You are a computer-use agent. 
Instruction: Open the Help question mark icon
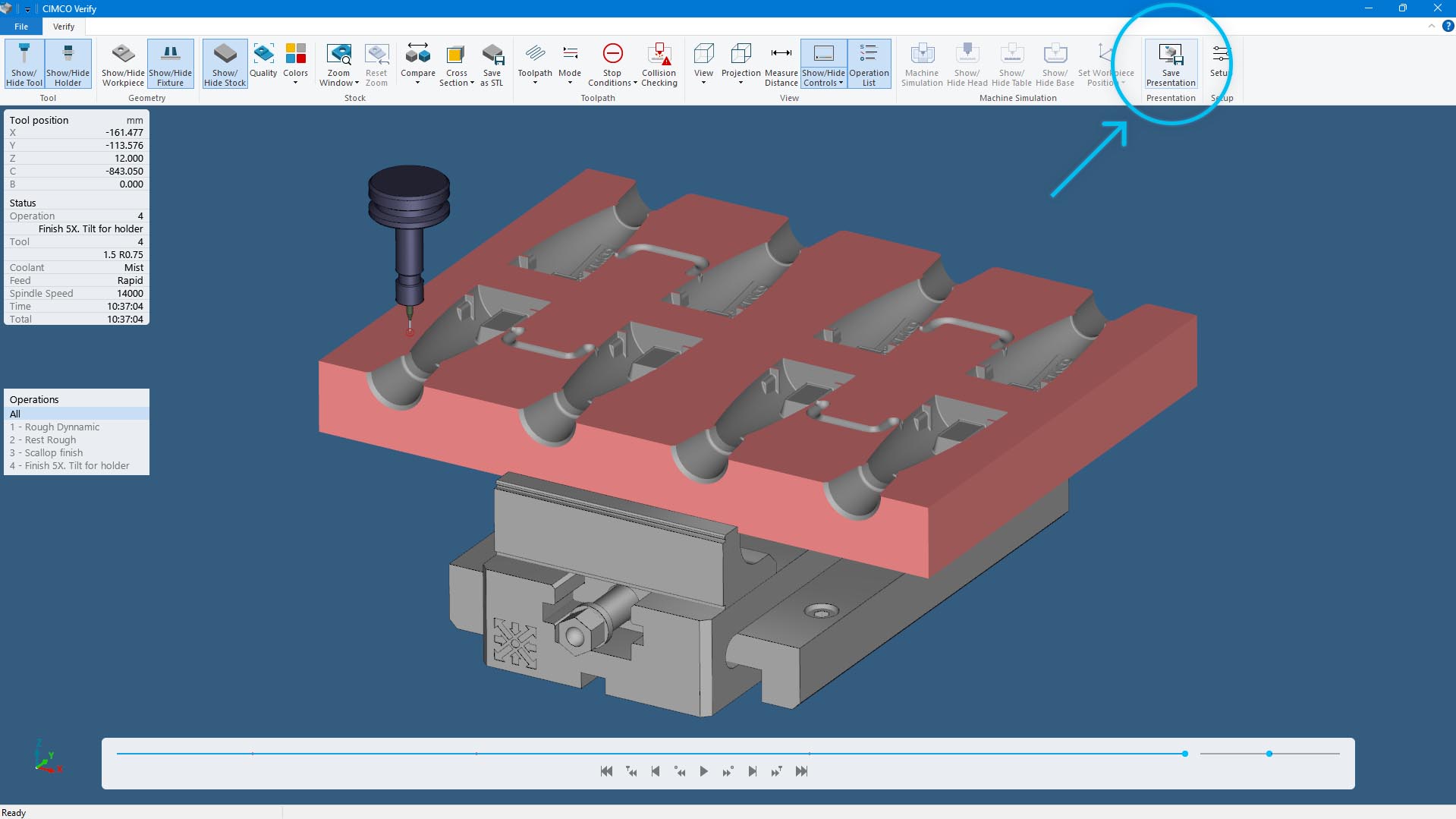point(1448,26)
